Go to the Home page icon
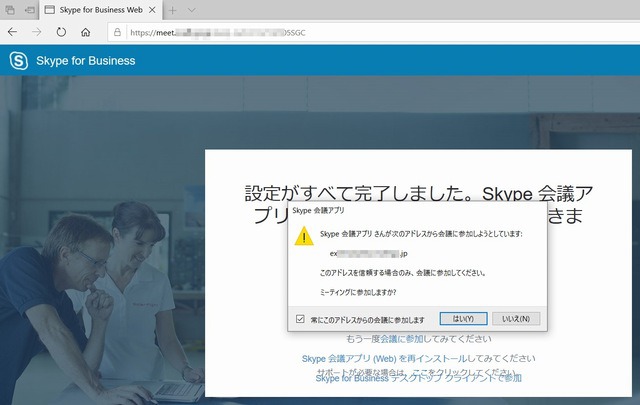 [85, 32]
